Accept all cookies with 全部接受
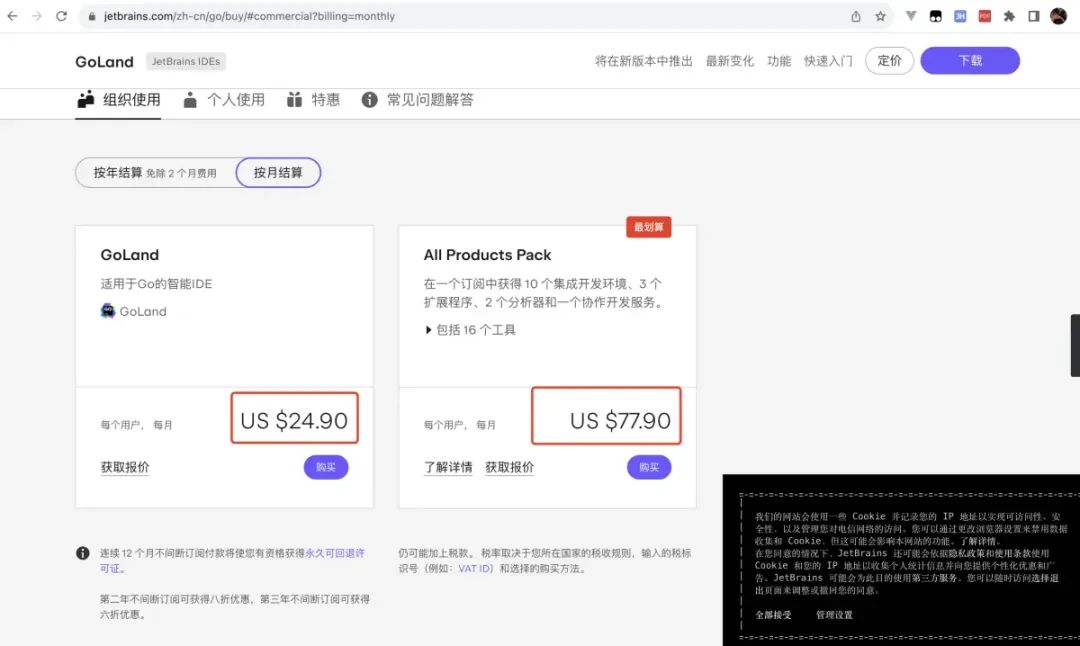The image size is (1080, 646). (x=773, y=615)
